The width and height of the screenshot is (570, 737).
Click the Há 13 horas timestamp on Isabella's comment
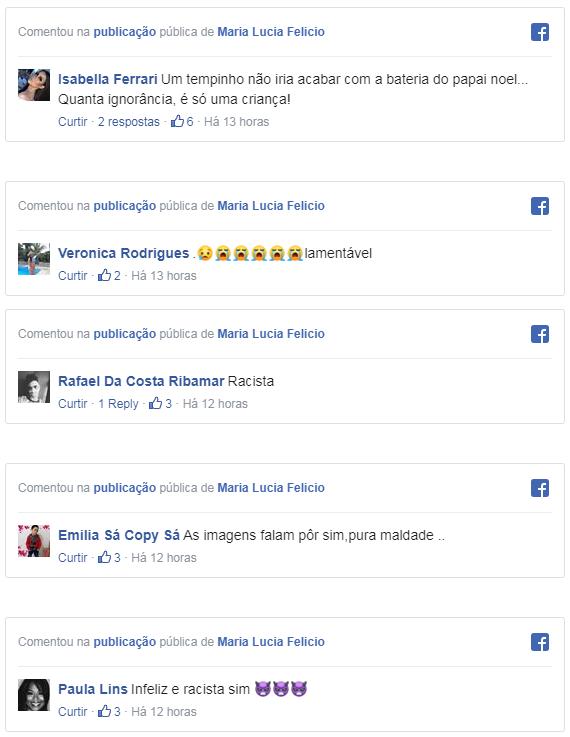click(x=236, y=122)
